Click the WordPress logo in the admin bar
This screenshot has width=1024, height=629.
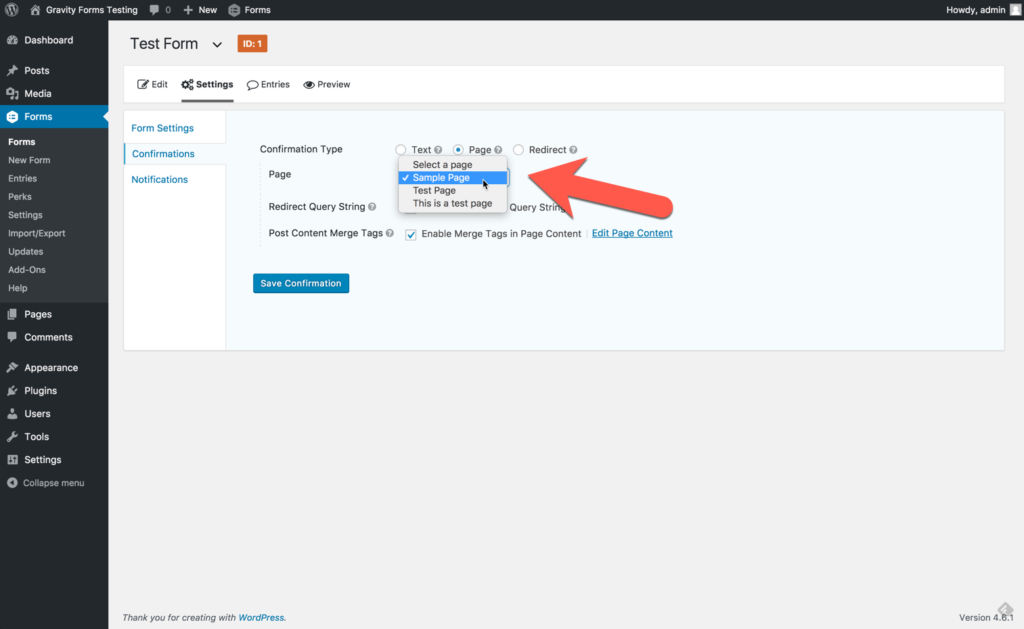(10, 9)
